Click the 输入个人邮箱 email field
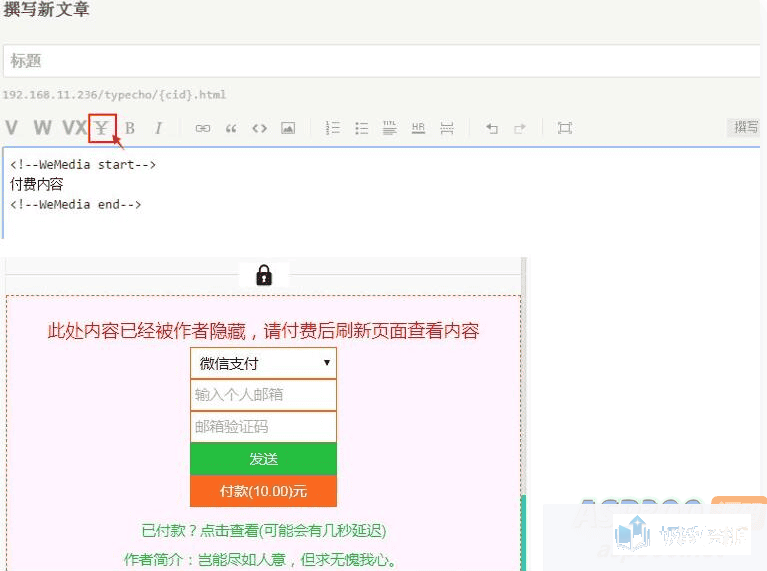Image resolution: width=767 pixels, height=571 pixels. click(263, 394)
